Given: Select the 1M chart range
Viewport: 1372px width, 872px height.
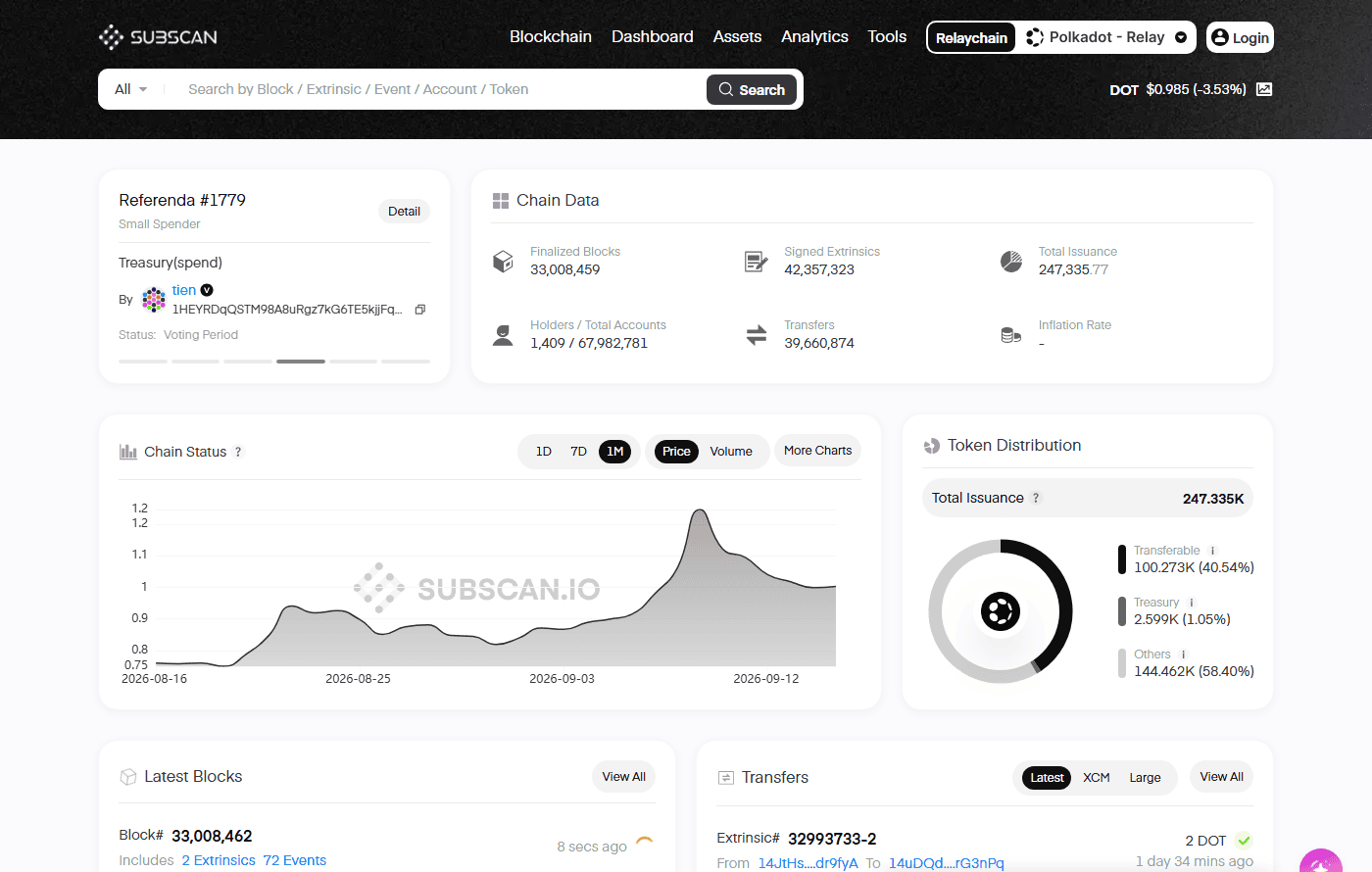Looking at the screenshot, I should 615,452.
